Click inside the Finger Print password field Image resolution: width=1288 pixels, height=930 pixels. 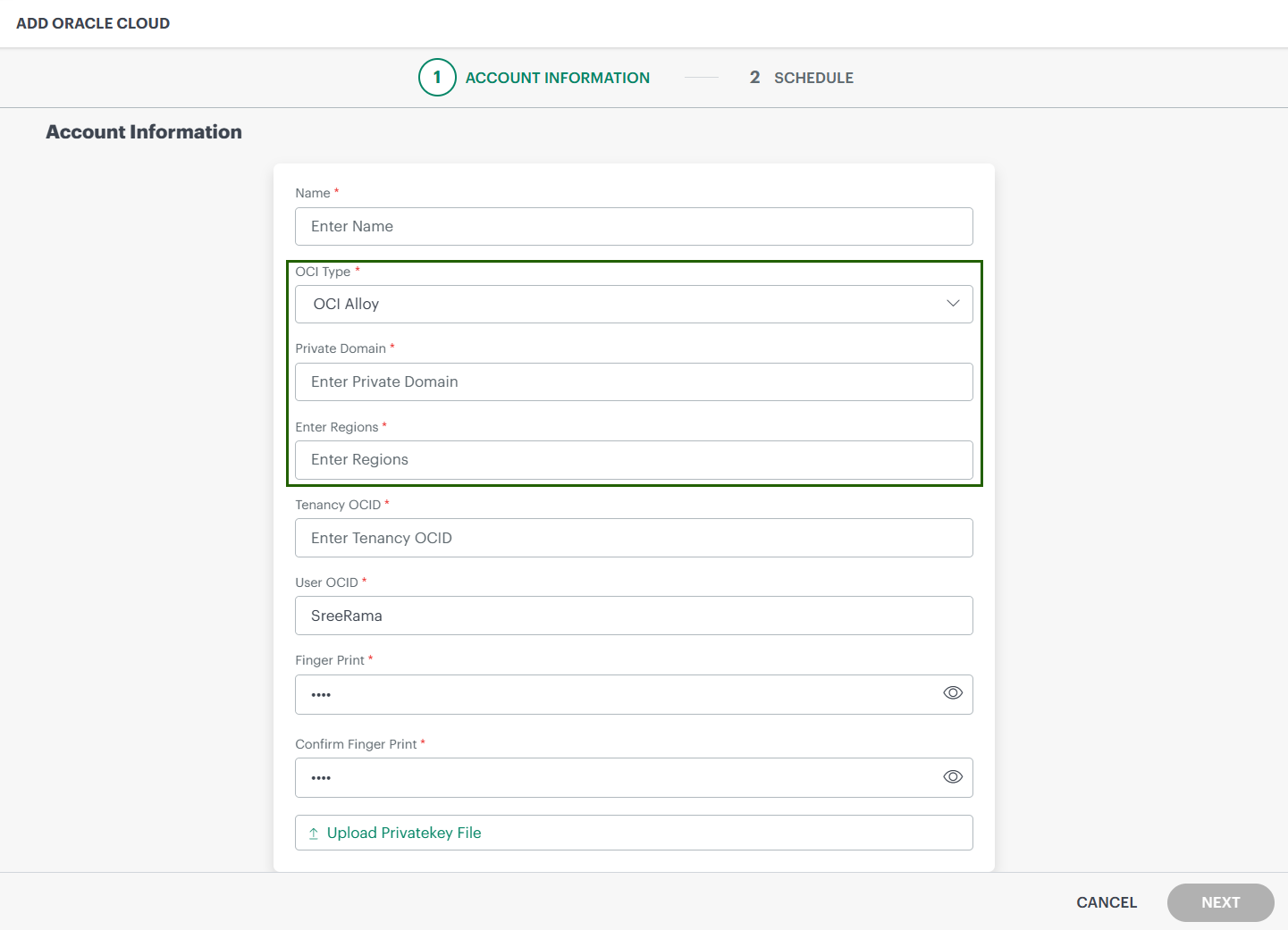[617, 694]
